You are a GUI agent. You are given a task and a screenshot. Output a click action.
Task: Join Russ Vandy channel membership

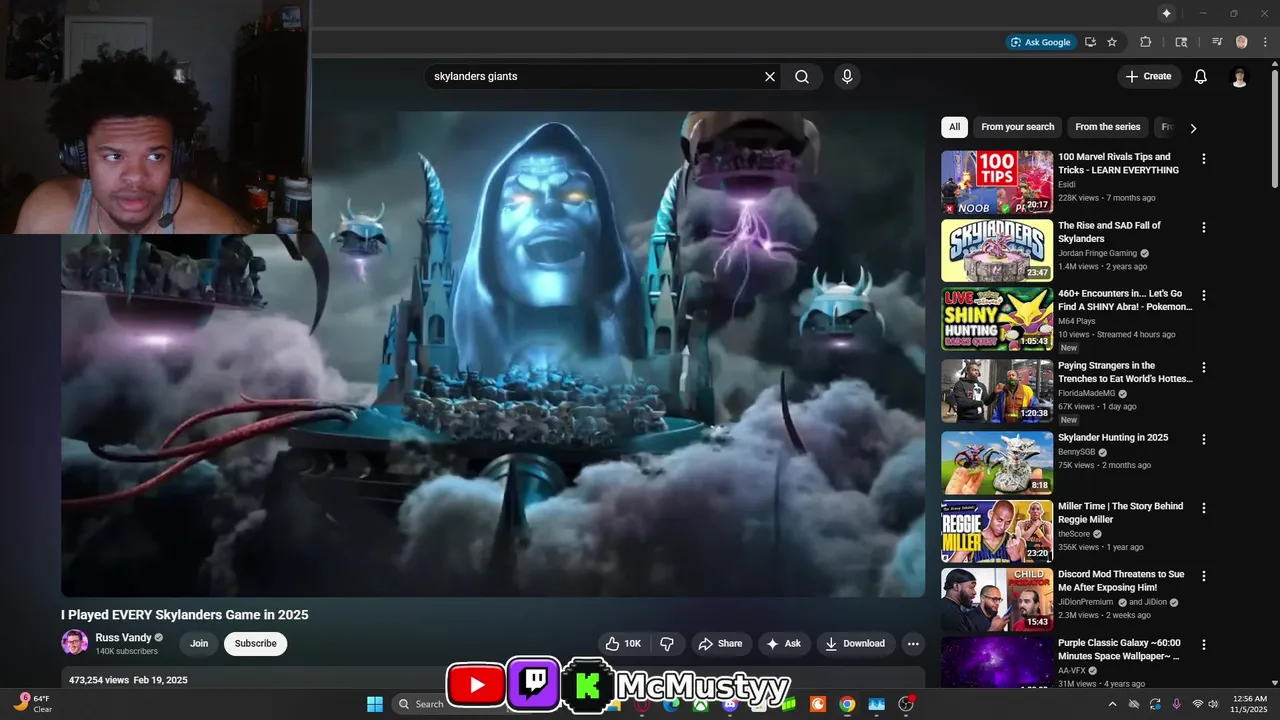pos(199,644)
